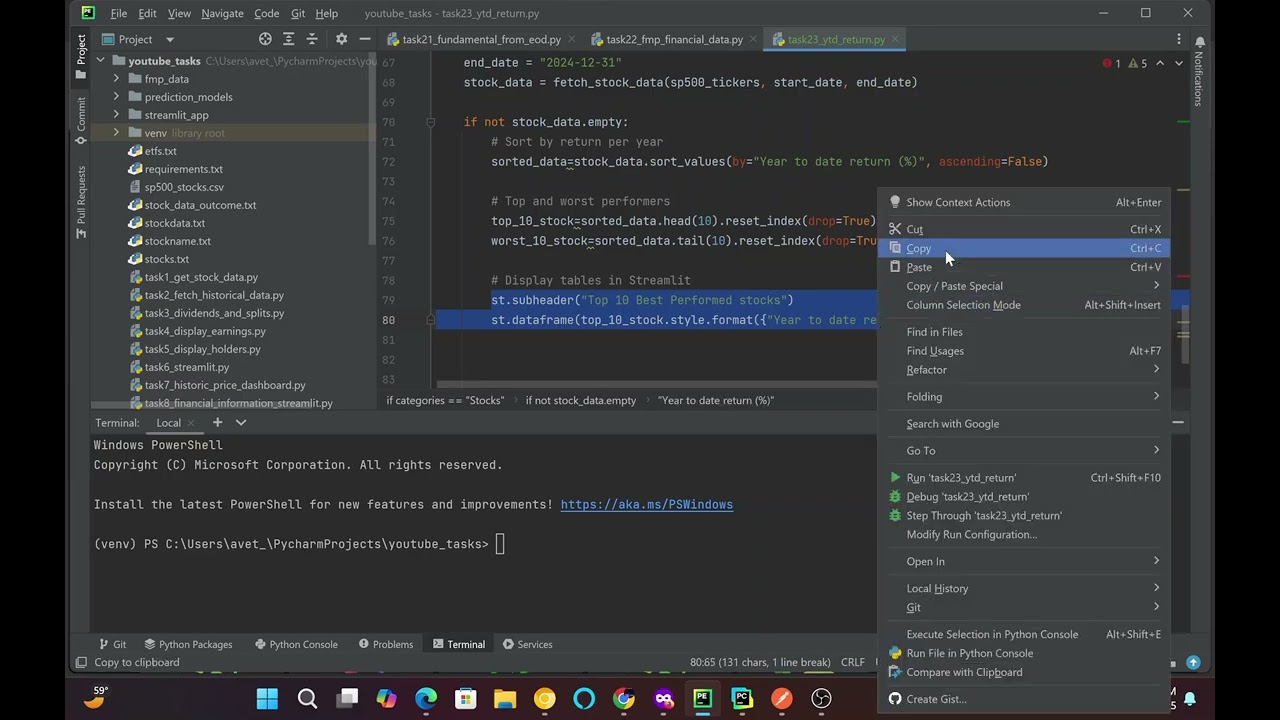Select Copy in the context menu

point(1024,248)
